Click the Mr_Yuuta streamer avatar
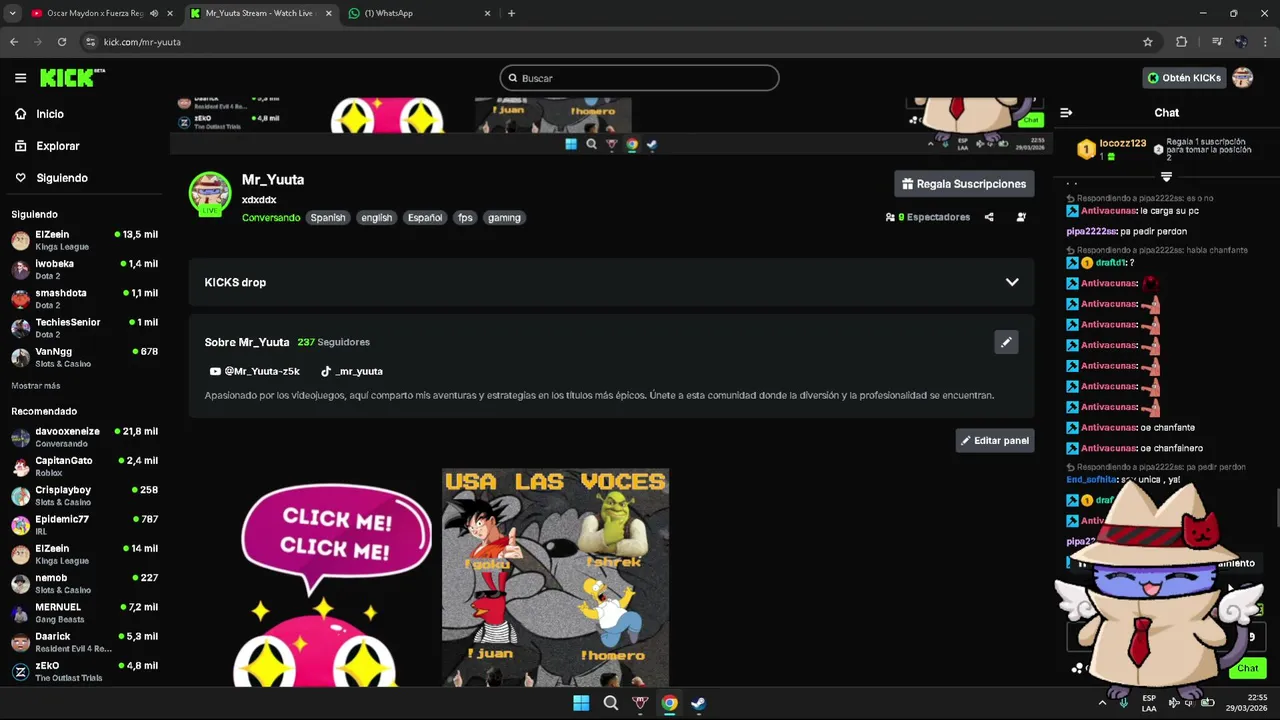The height and width of the screenshot is (720, 1280). coord(210,193)
